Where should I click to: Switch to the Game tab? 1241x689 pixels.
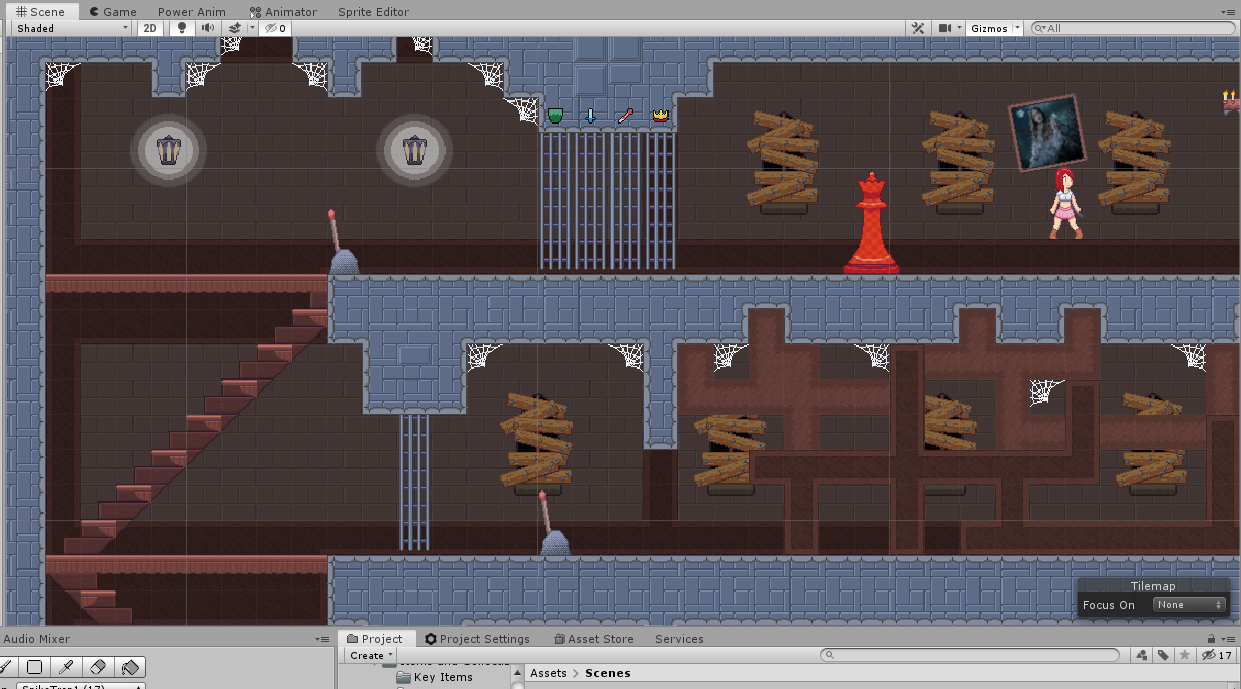(112, 12)
